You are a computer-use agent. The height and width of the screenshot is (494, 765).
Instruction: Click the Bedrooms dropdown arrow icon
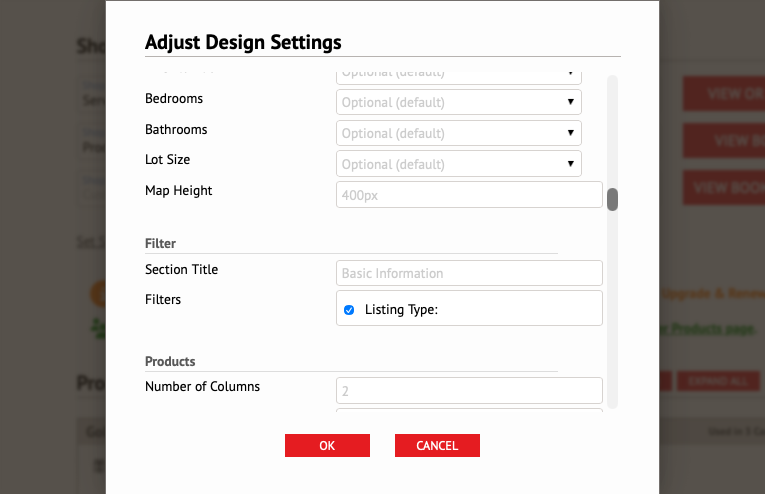[x=570, y=102]
